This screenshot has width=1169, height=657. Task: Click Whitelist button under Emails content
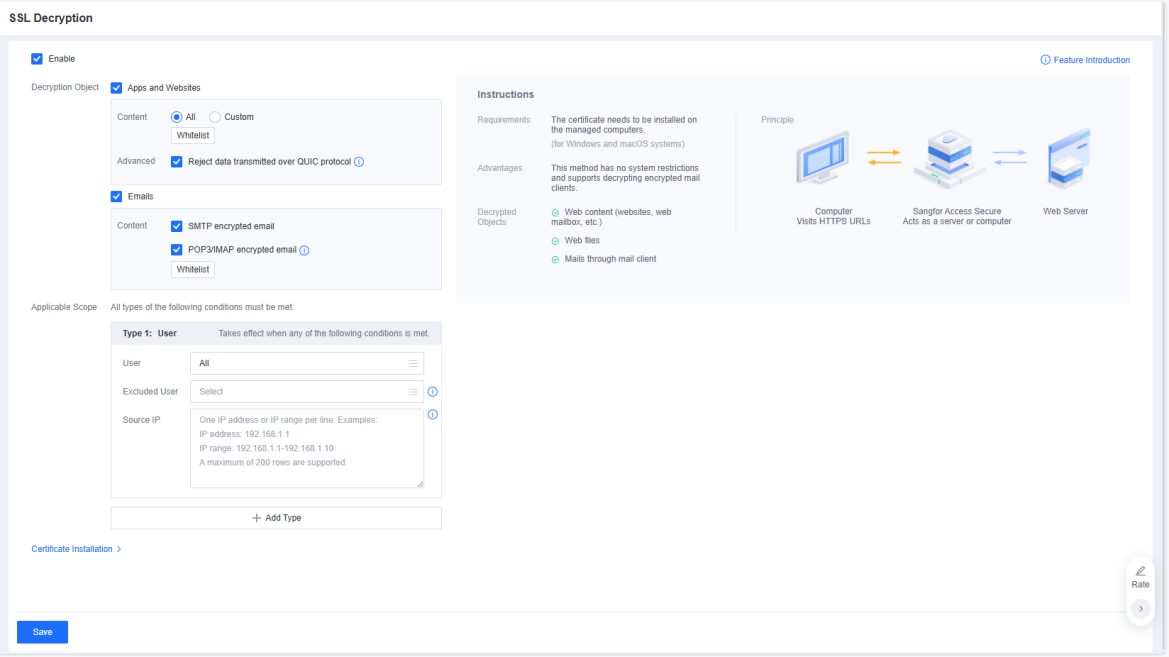coord(193,270)
